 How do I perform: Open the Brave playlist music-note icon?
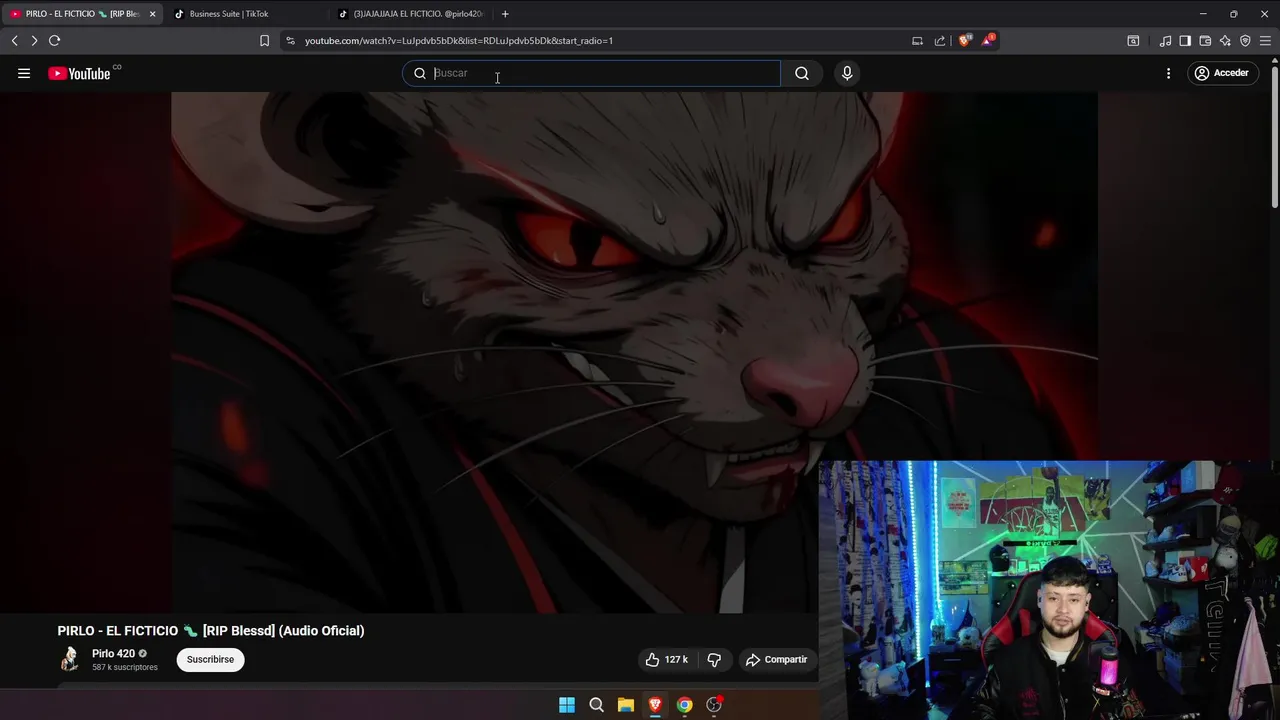coord(1165,41)
